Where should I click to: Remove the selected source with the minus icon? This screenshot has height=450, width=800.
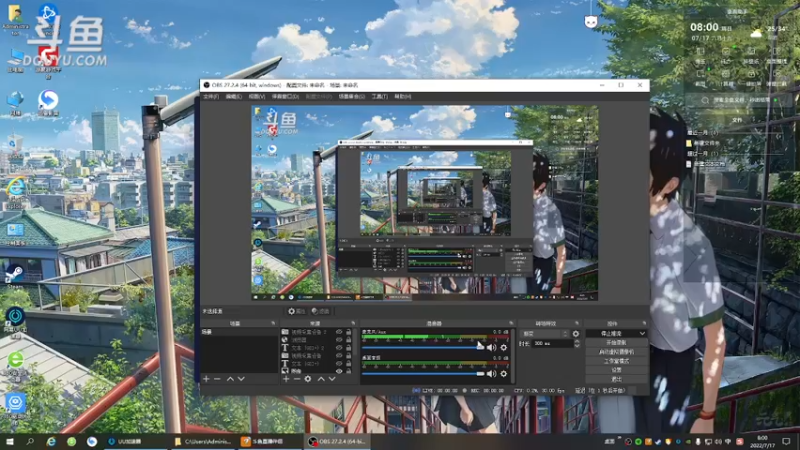click(296, 379)
